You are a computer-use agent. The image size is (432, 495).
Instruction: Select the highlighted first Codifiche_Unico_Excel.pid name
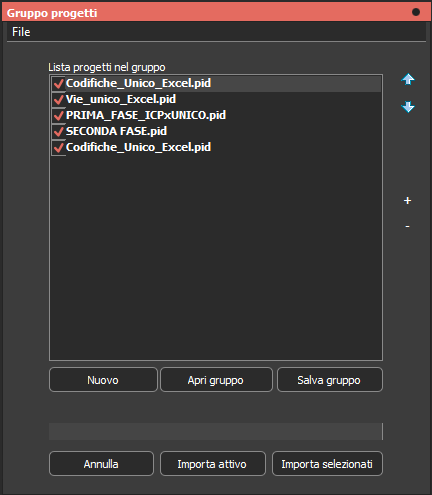(138, 83)
